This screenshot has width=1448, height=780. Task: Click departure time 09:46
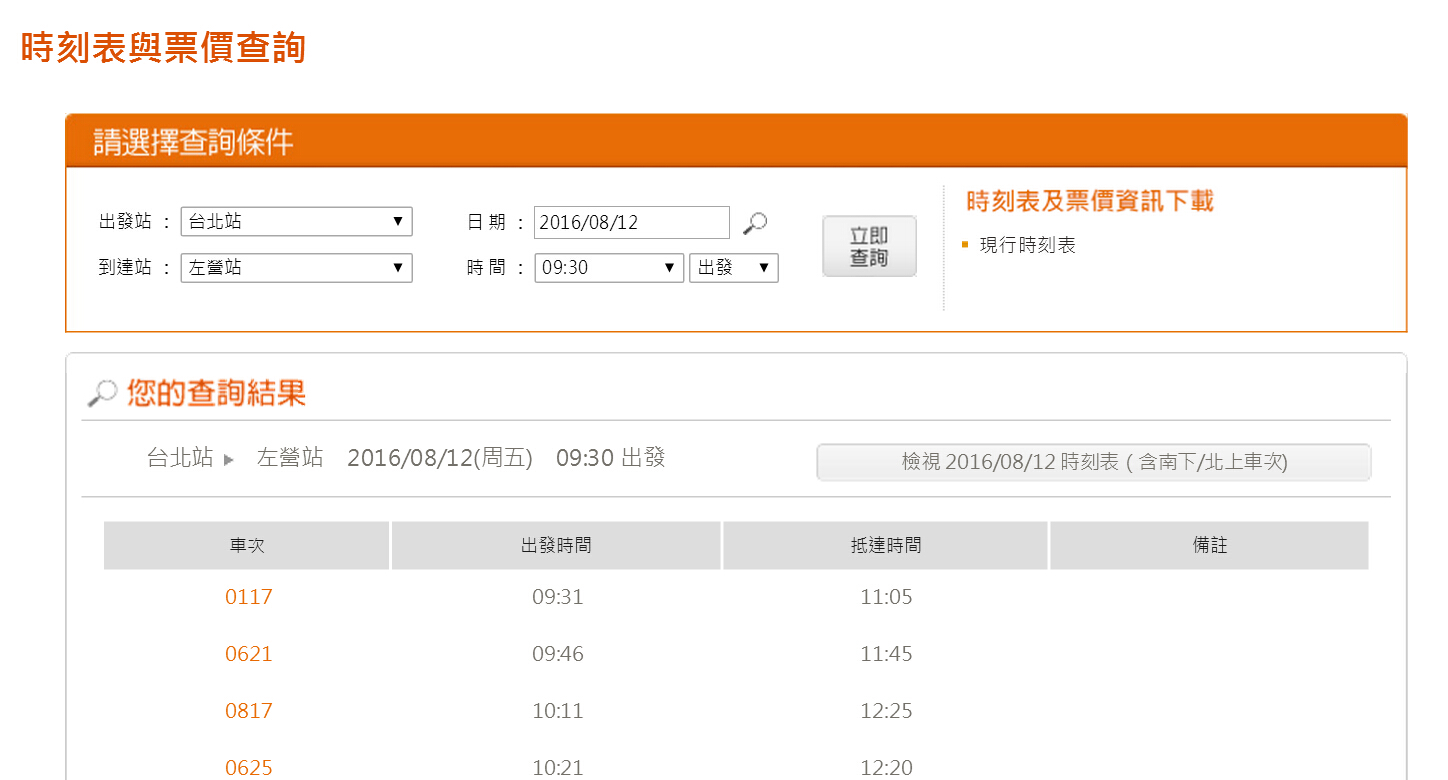(558, 654)
